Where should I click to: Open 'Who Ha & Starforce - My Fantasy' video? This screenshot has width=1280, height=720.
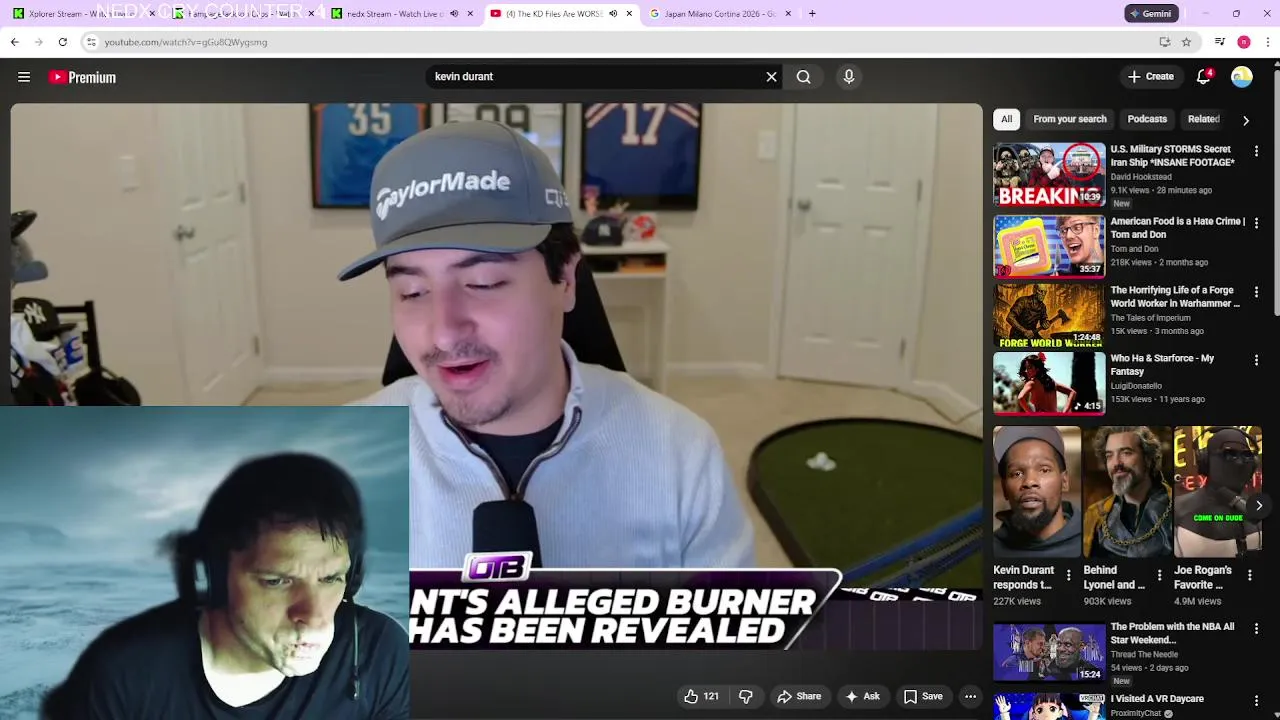[1049, 383]
